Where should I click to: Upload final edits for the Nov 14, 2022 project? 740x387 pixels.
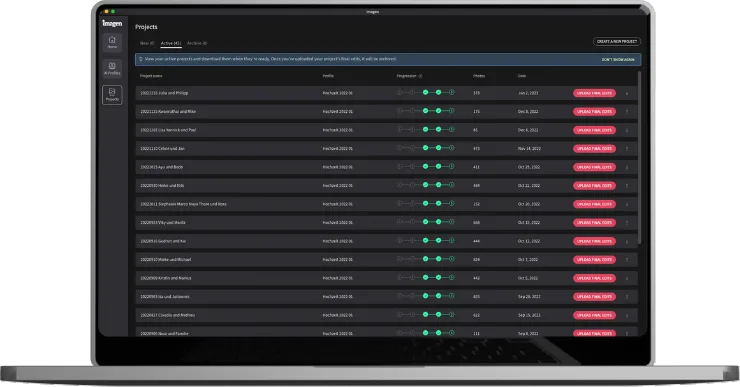click(x=594, y=149)
